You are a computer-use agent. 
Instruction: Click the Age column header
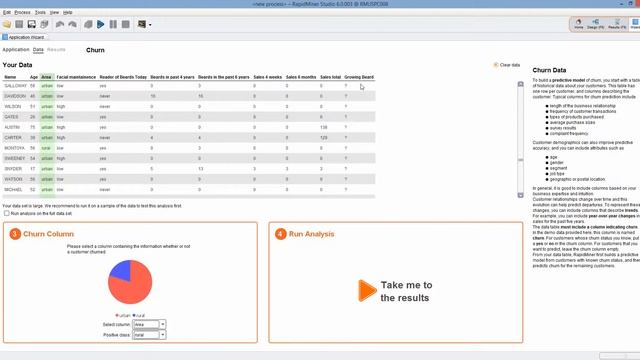click(33, 77)
